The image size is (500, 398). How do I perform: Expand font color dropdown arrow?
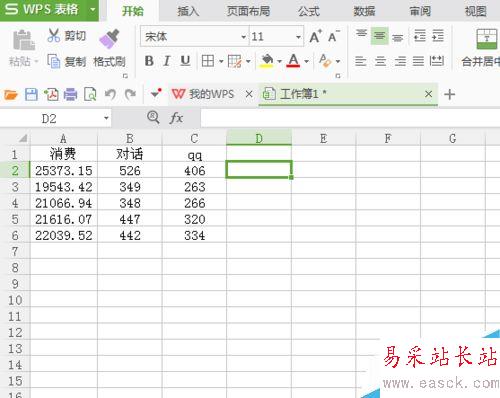pyautogui.click(x=306, y=61)
